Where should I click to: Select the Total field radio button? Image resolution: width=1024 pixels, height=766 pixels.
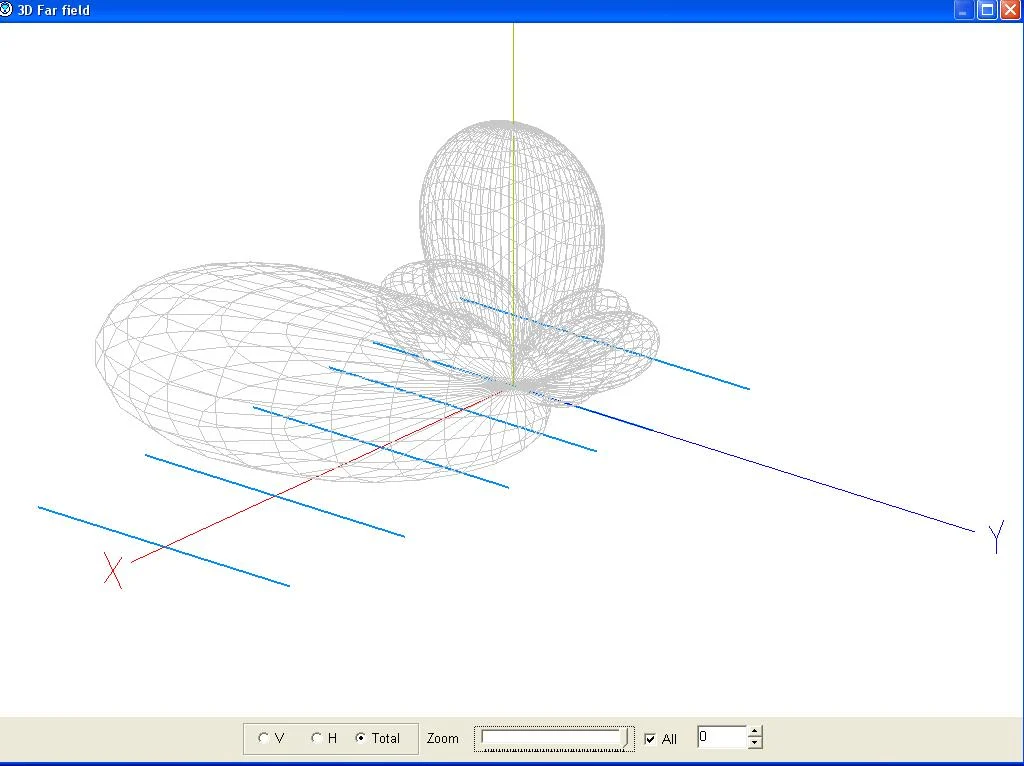[x=360, y=738]
